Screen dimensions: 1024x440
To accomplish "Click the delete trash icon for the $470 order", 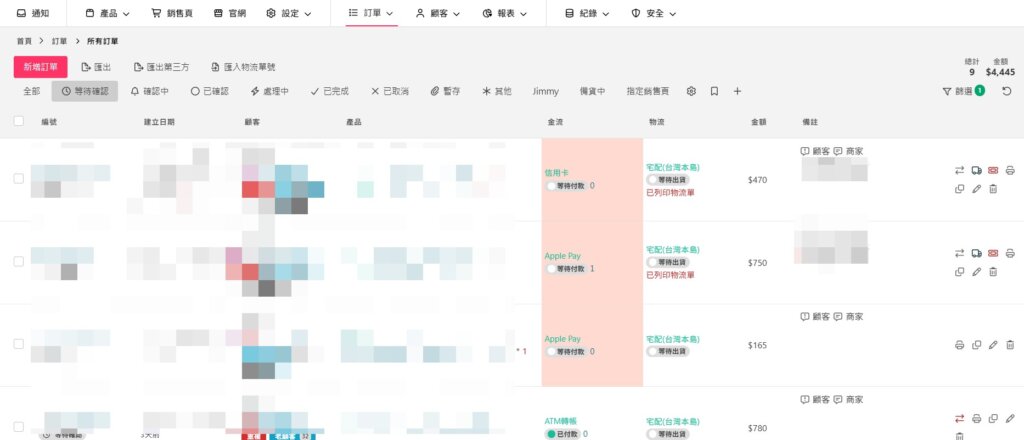I will (x=993, y=189).
